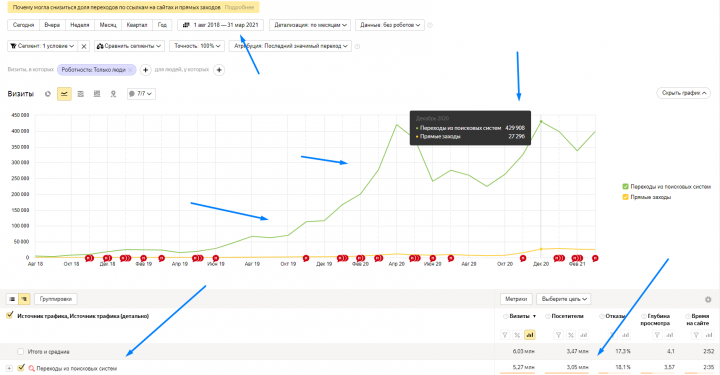Select the 'Год' period tab
The height and width of the screenshot is (375, 720).
click(162, 25)
